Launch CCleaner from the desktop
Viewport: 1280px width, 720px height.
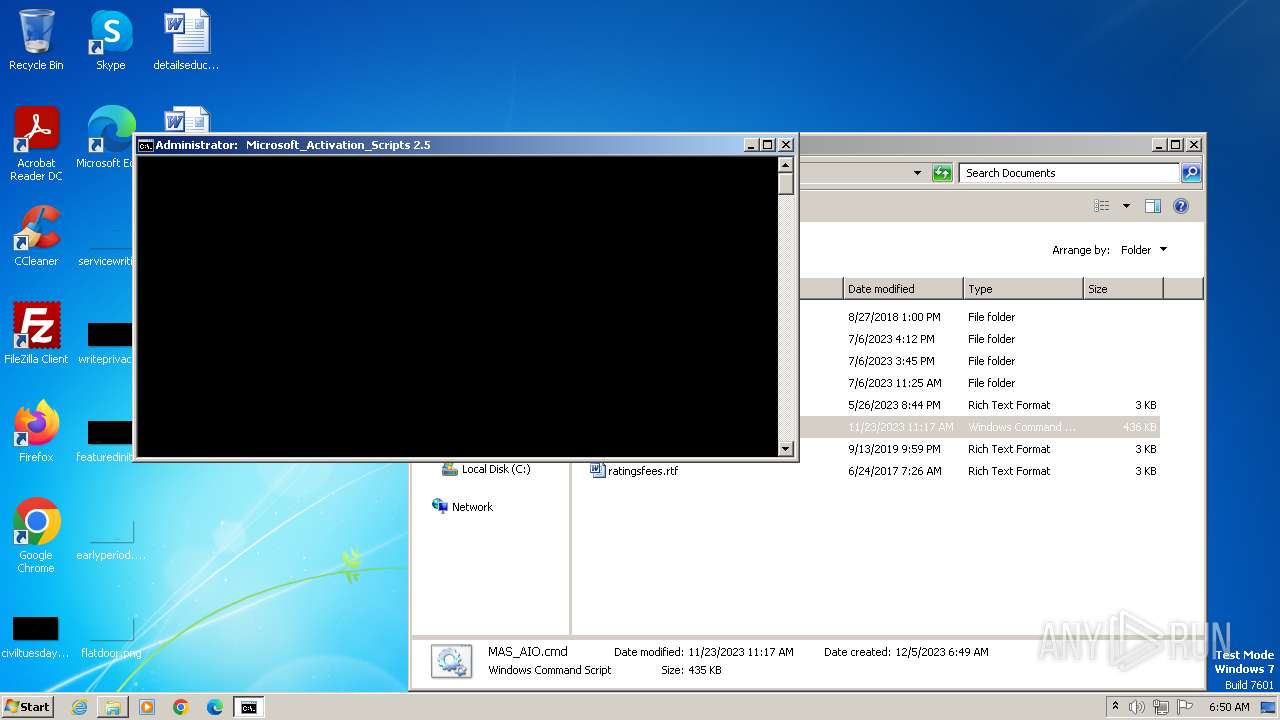36,236
